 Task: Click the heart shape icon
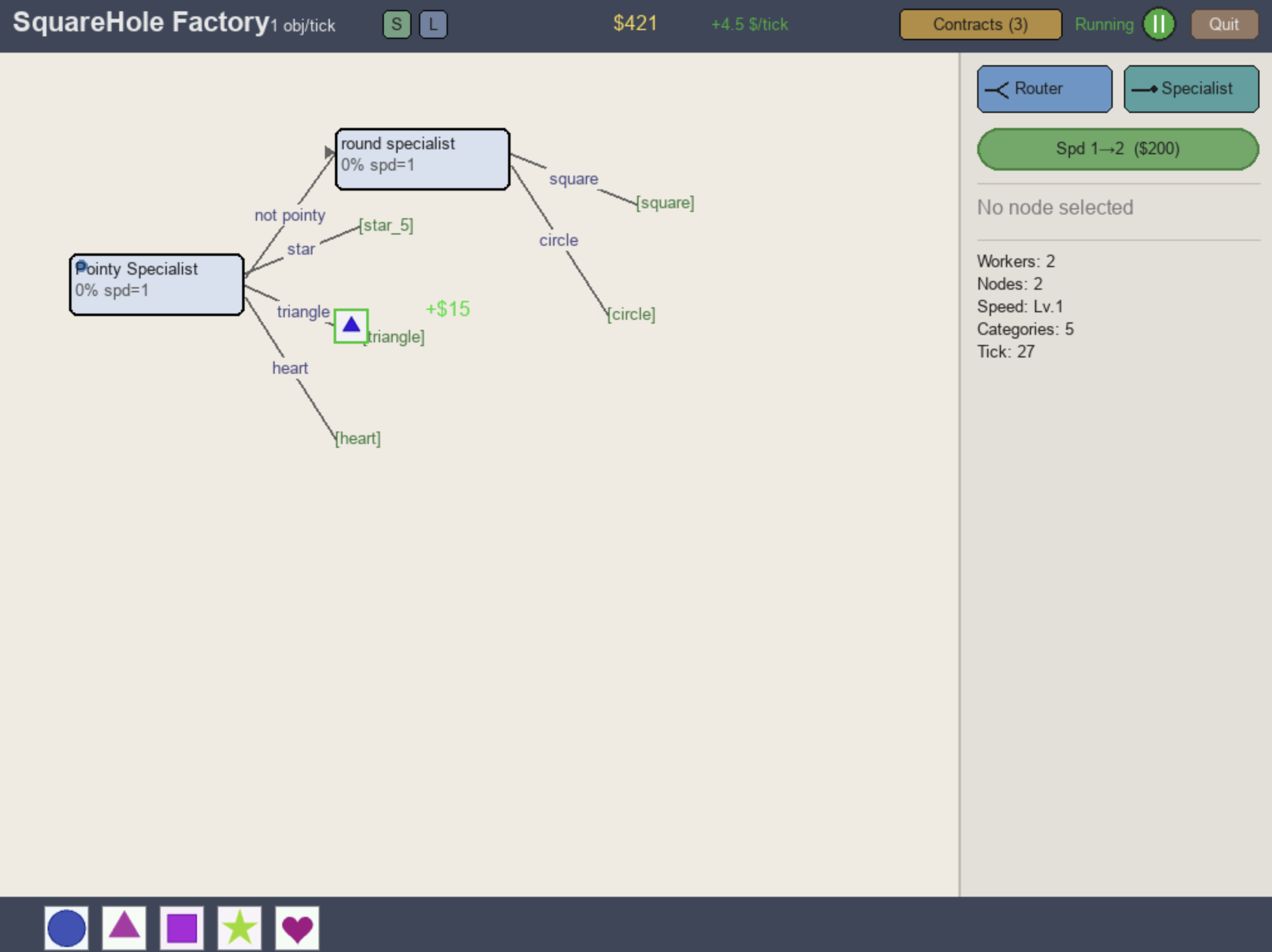297,928
